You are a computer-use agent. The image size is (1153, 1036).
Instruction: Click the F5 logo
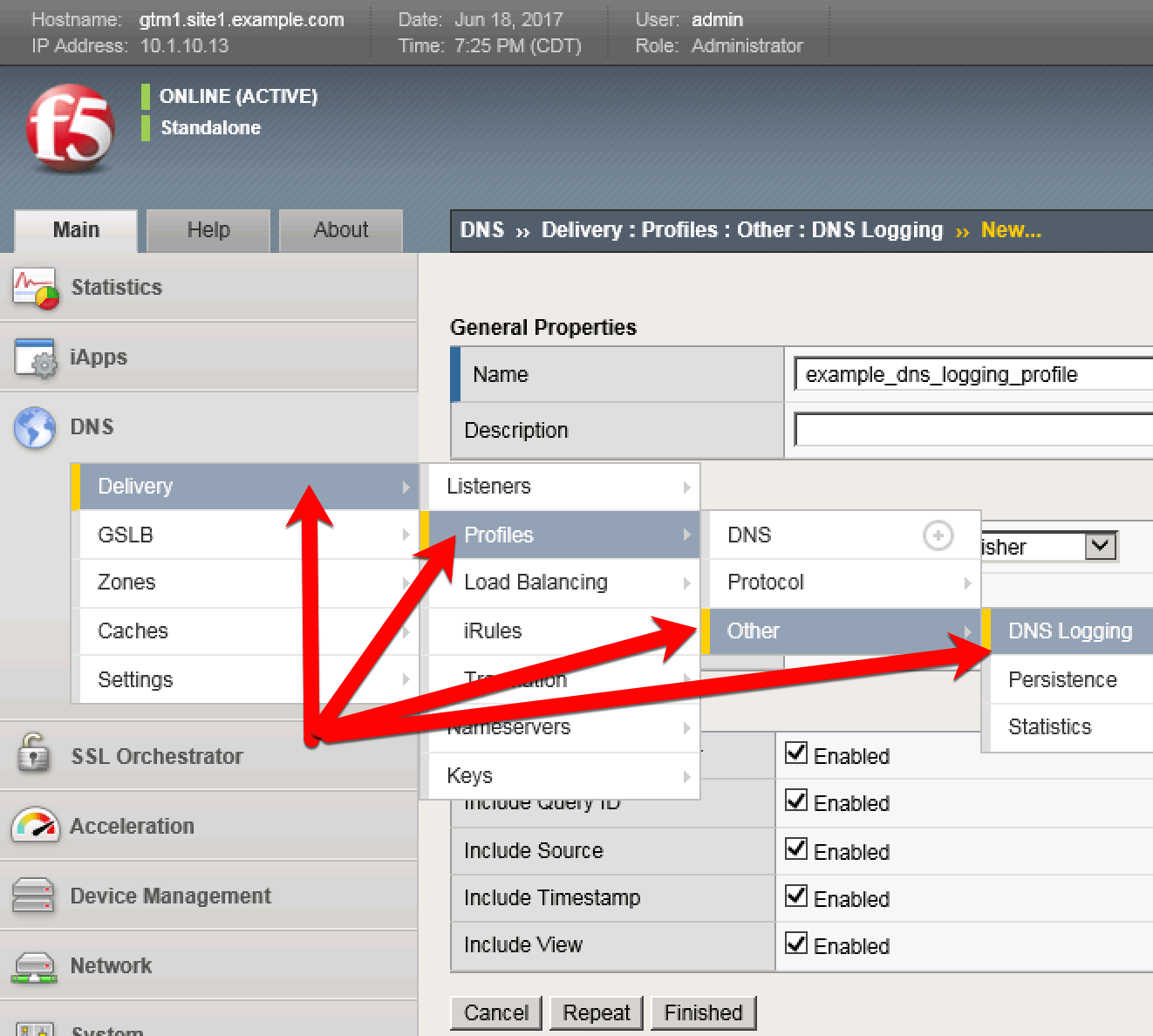click(x=71, y=127)
